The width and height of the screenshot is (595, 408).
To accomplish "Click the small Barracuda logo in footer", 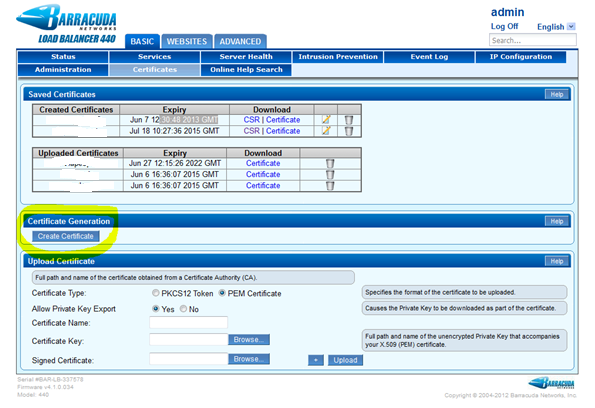I will (x=552, y=383).
